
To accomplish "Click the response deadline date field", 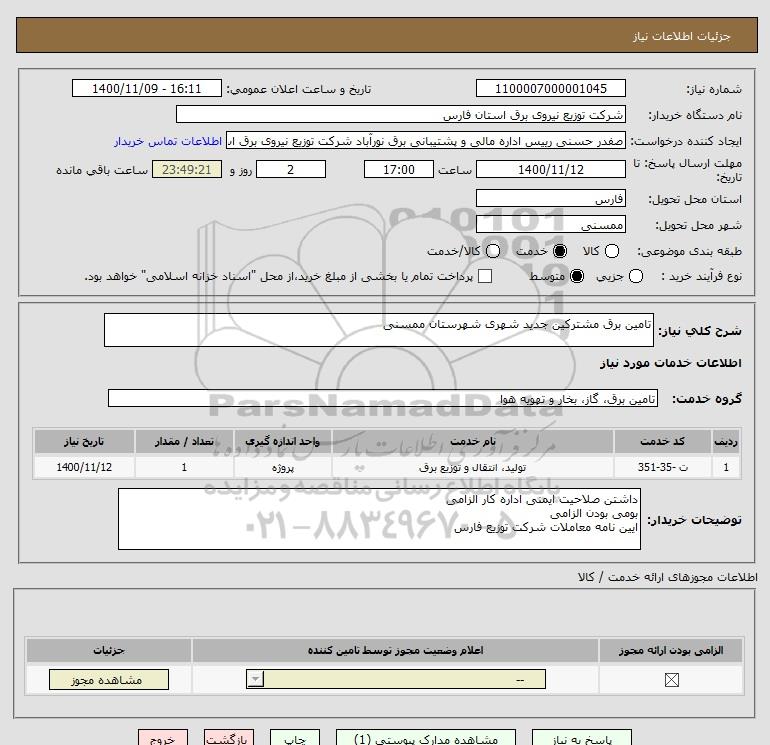I will point(550,169).
